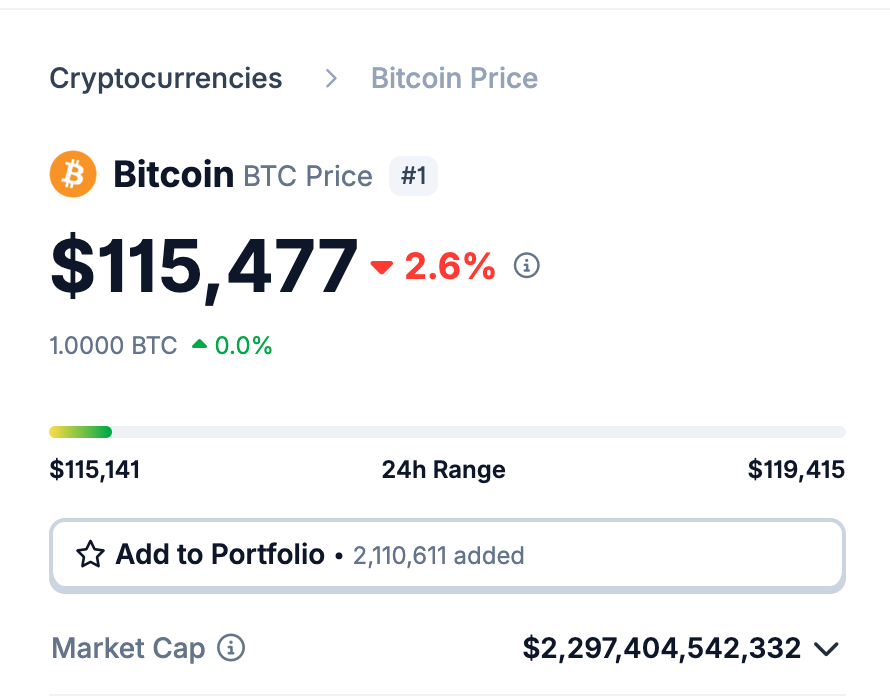Click the 24h high value $119,415
890x700 pixels.
click(796, 470)
